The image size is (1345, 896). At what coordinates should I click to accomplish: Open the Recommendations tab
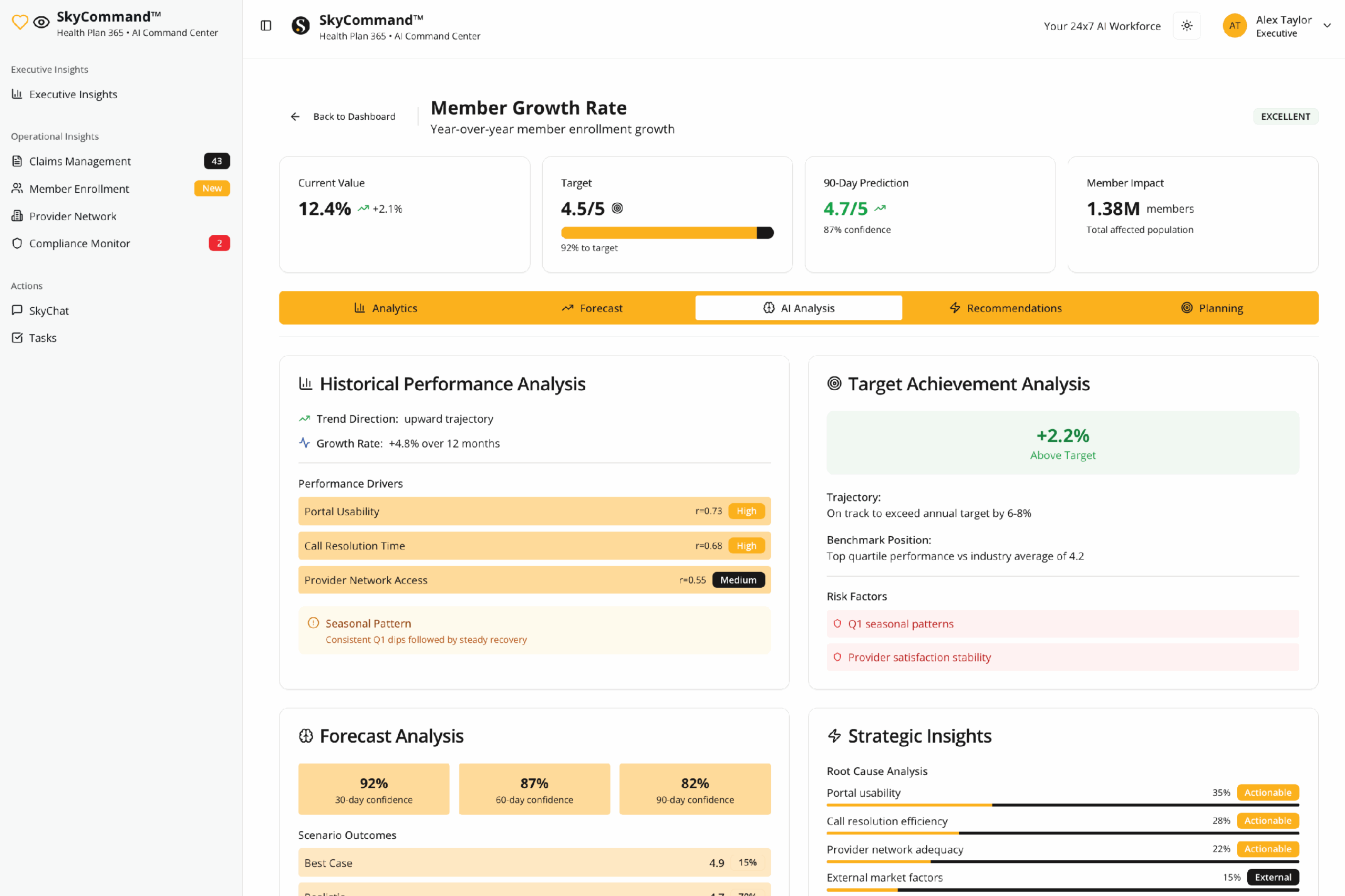click(x=1005, y=308)
